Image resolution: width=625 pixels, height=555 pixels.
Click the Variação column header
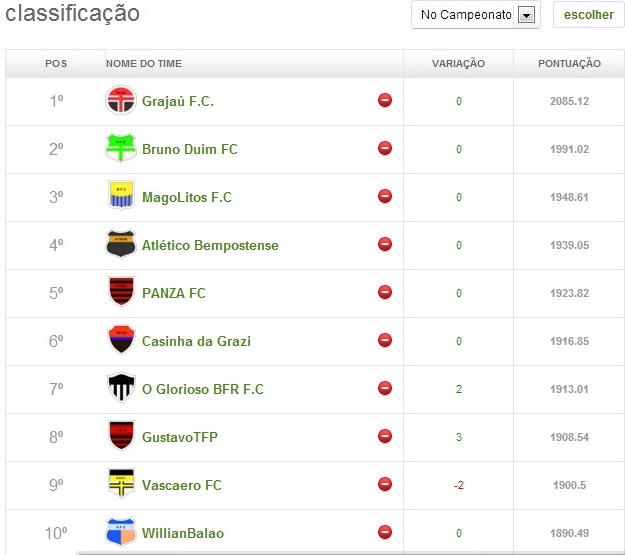pos(458,63)
